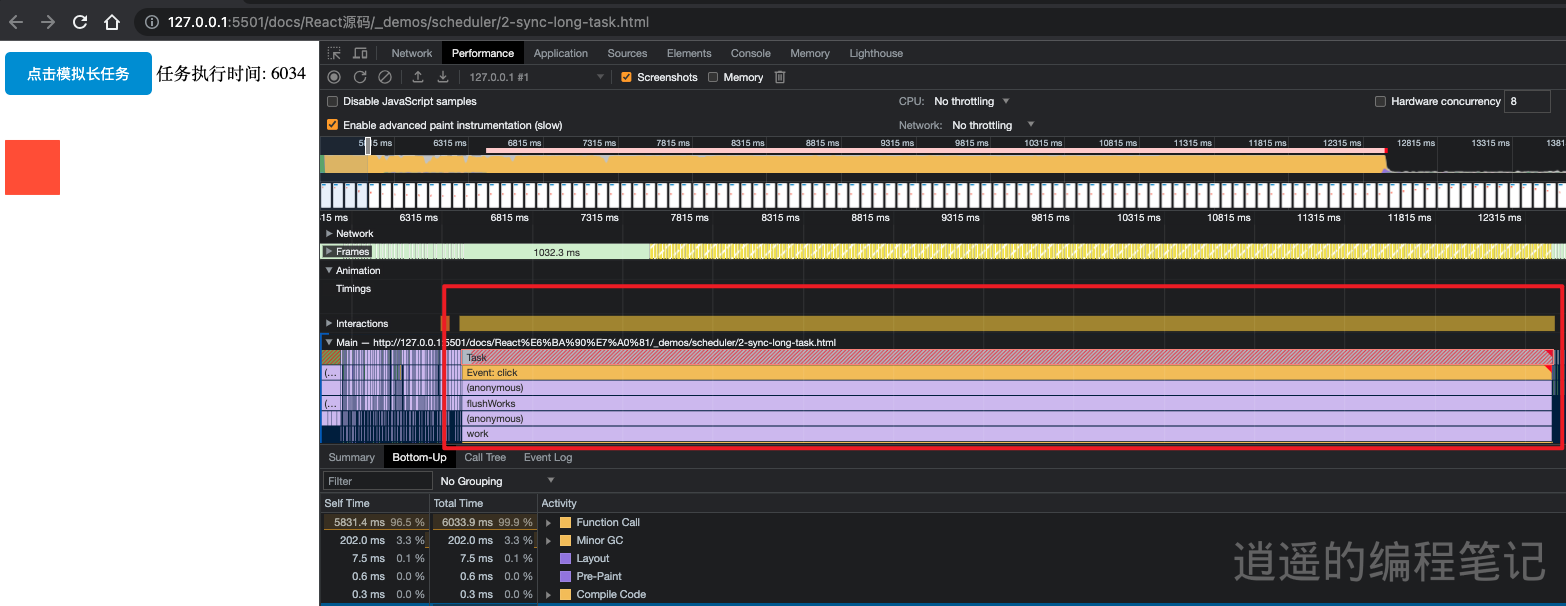
Task: Check the Hardware concurrency checkbox
Action: (1381, 101)
